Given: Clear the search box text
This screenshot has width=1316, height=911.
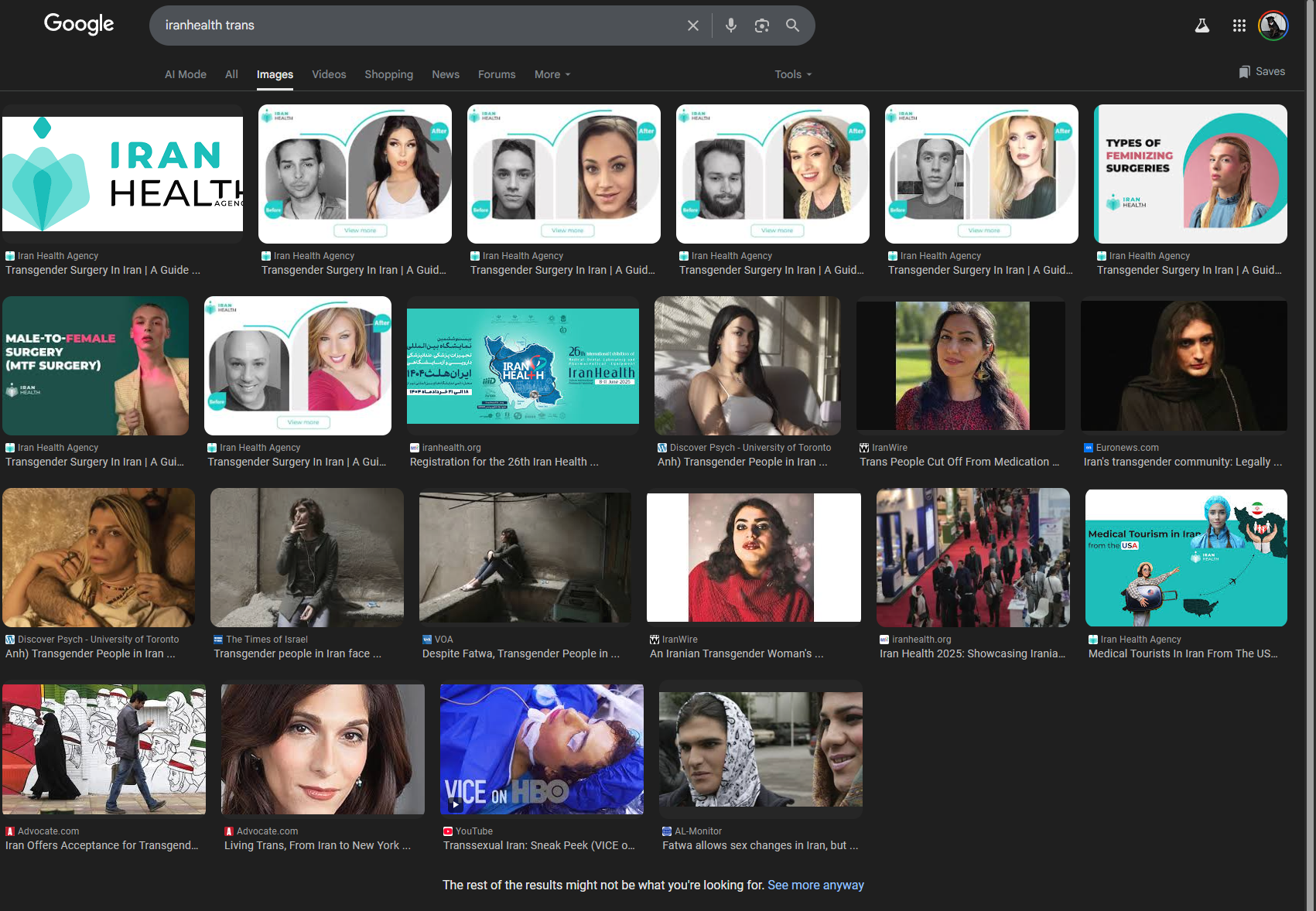Looking at the screenshot, I should tap(693, 26).
